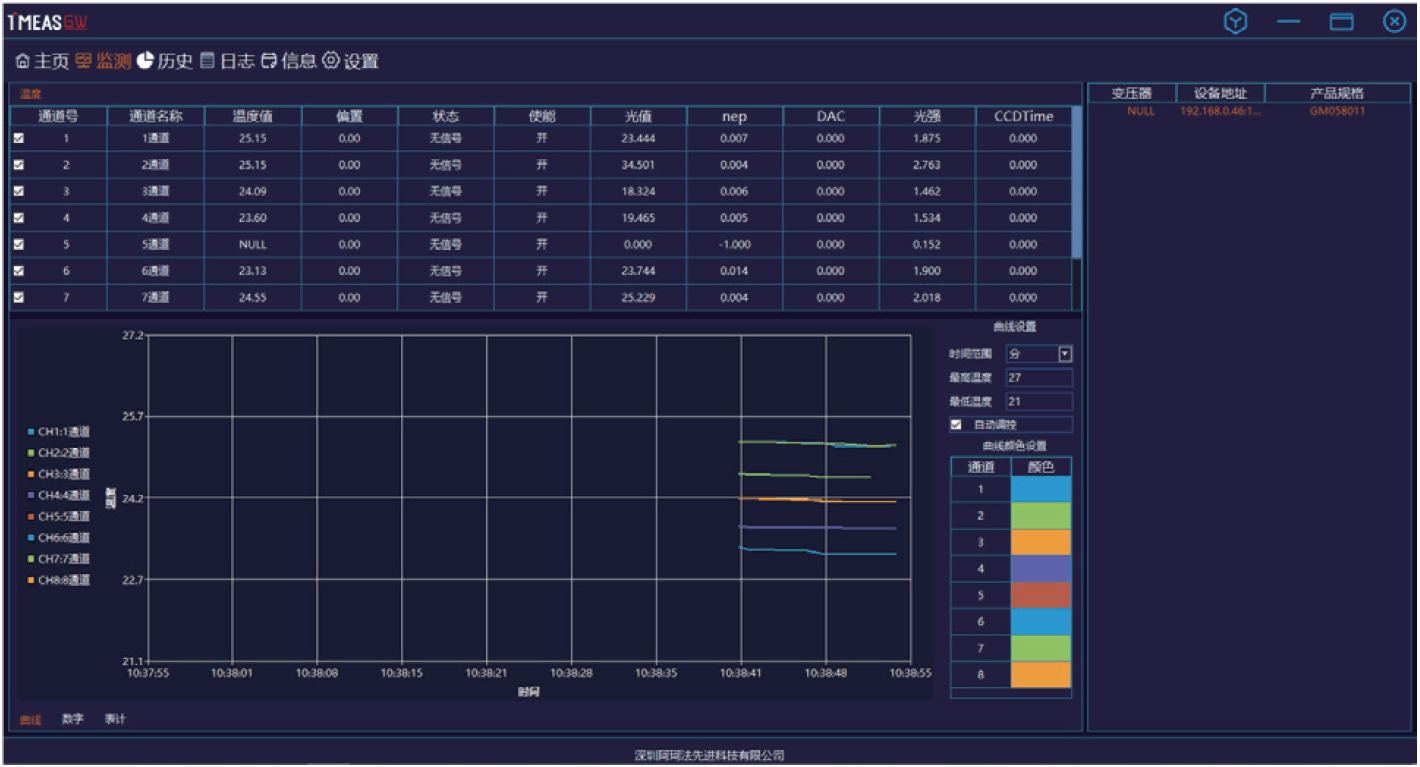Toggle the channel 5 row checkbox
This screenshot has height=767, width=1420.
point(18,245)
